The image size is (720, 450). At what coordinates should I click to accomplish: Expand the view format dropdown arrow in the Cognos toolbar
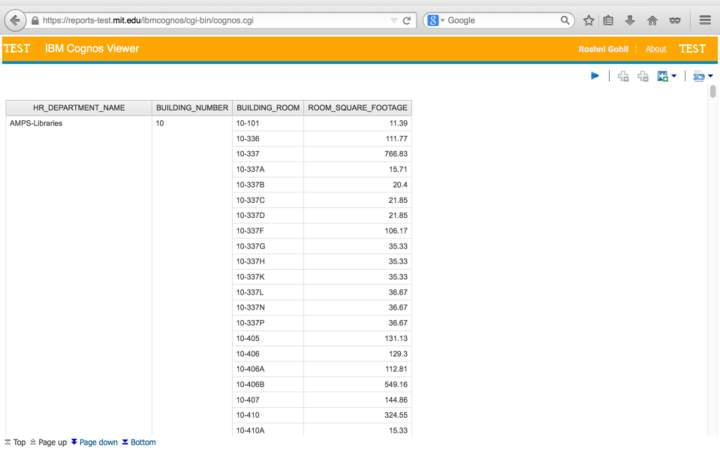pos(674,76)
